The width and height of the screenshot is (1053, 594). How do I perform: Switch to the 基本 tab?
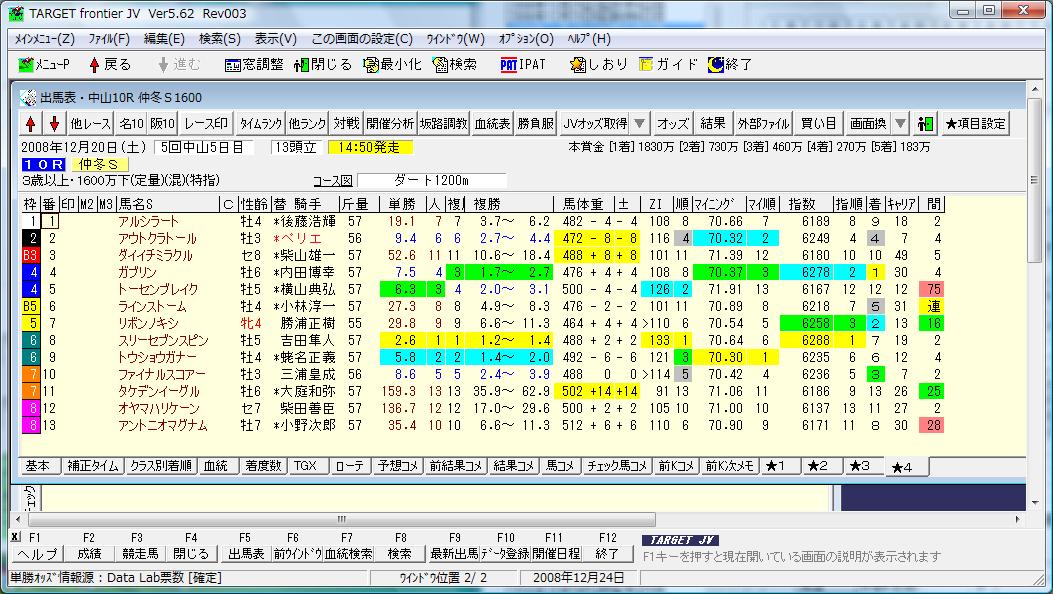coord(38,466)
